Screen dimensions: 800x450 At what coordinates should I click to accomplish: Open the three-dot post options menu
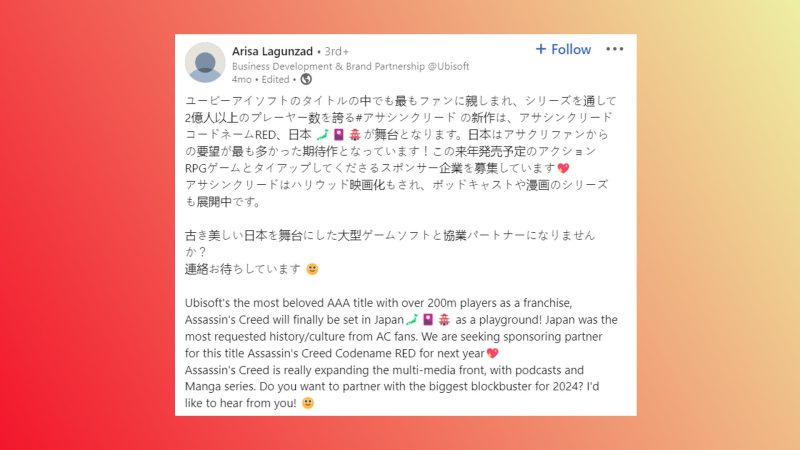[614, 49]
